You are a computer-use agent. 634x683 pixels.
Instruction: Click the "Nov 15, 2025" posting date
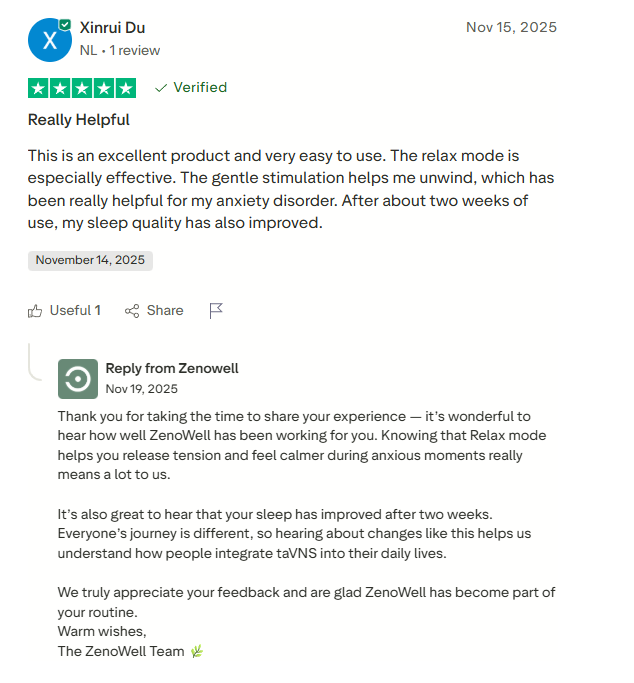point(511,27)
